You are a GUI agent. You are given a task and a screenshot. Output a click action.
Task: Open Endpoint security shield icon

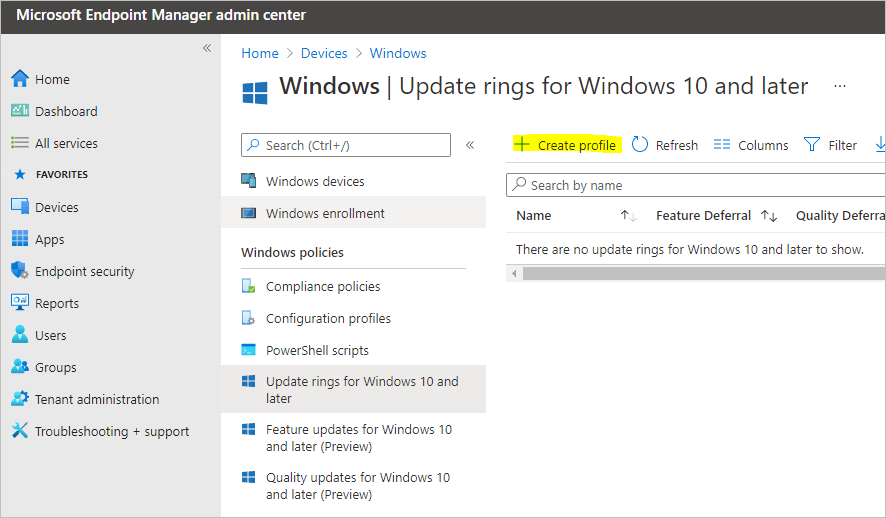coord(20,270)
